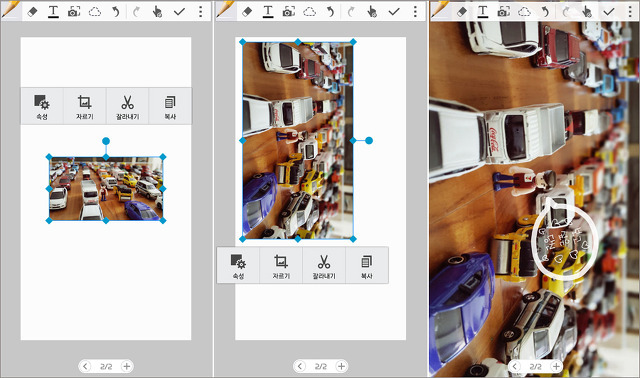Redo the action in the left screen
Screen dimensions: 640x378
pos(137,12)
